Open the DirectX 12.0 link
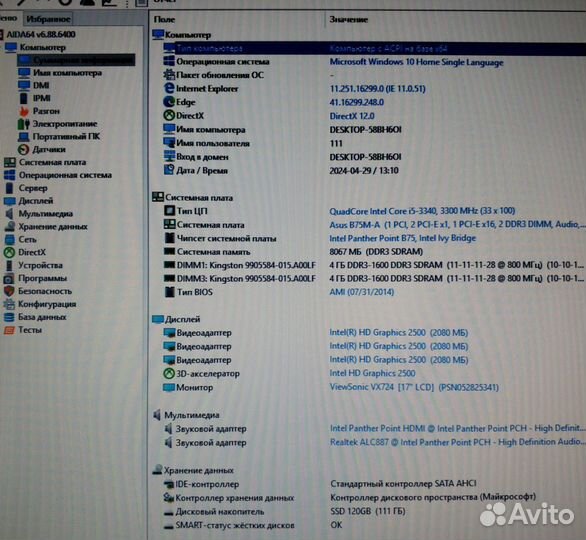 pyautogui.click(x=352, y=116)
